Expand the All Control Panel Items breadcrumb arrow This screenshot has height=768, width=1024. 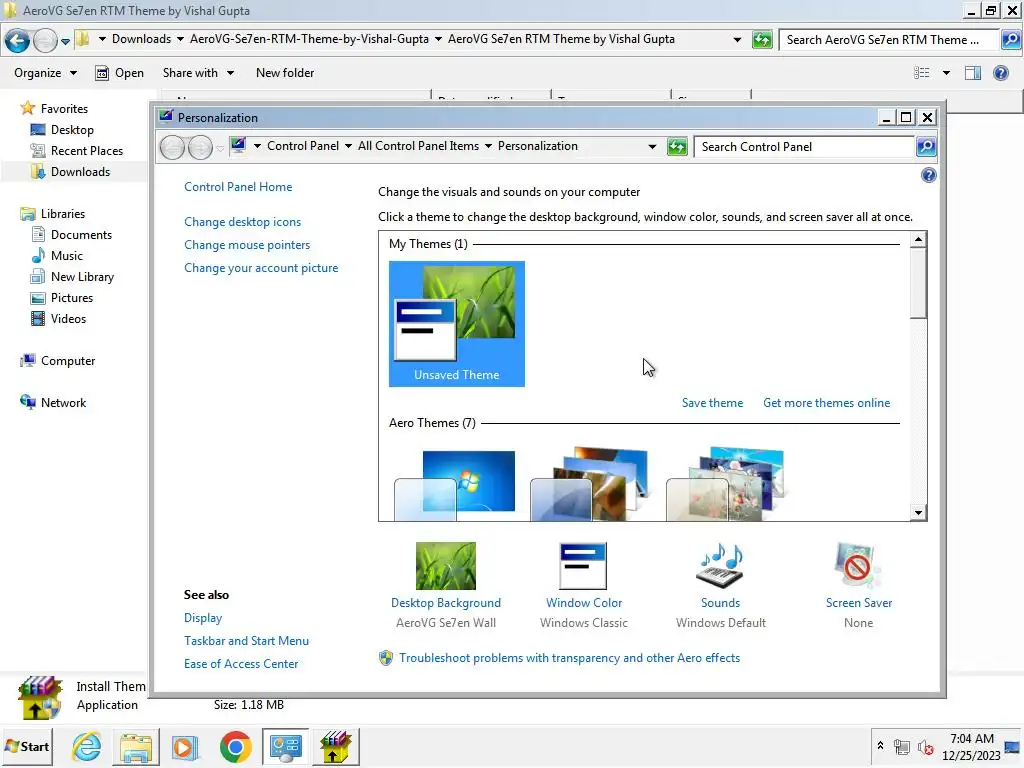tap(488, 146)
